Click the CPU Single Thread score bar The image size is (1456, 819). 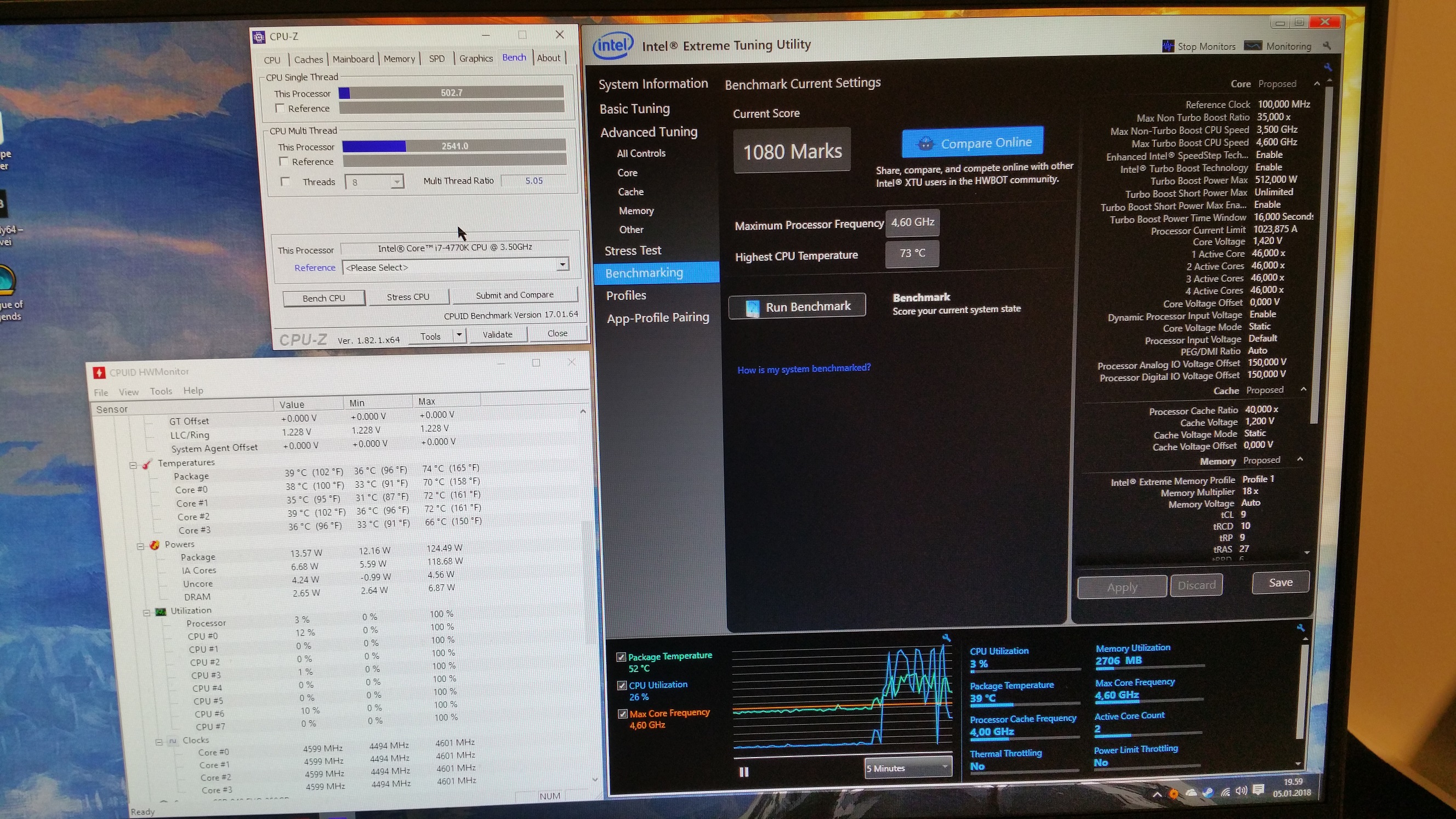click(x=451, y=93)
